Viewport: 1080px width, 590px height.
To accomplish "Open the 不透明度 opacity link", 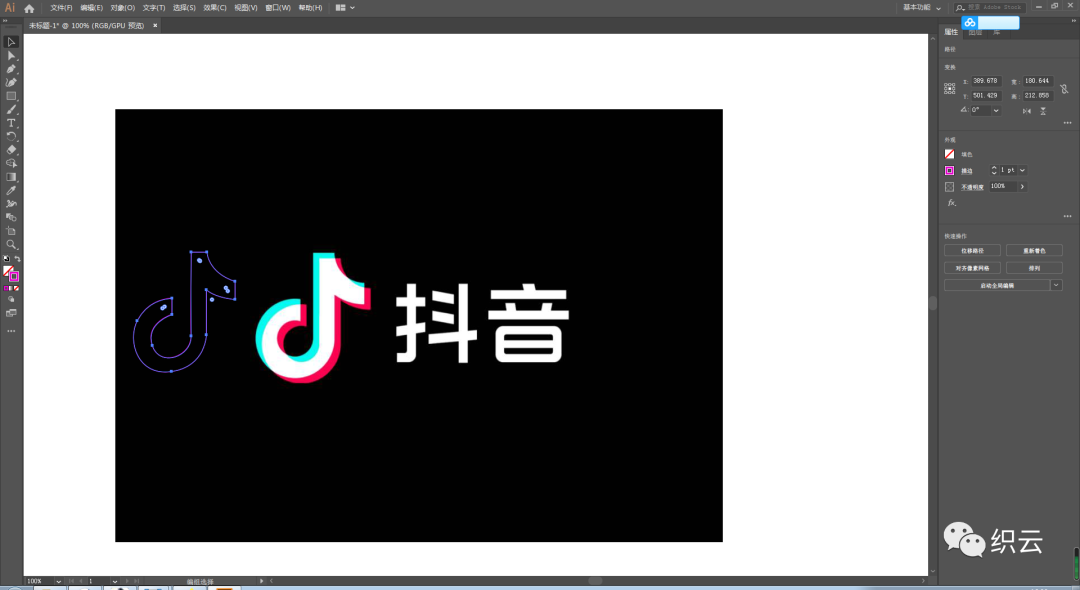I will click(973, 187).
